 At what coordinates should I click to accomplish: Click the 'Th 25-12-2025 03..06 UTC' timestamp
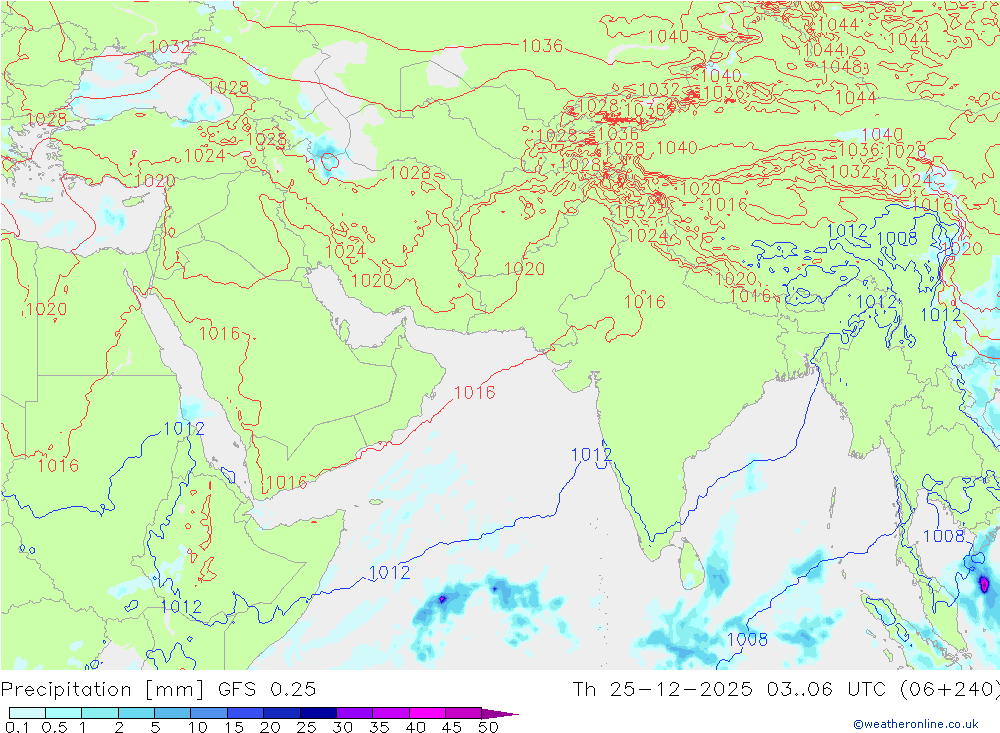(729, 689)
